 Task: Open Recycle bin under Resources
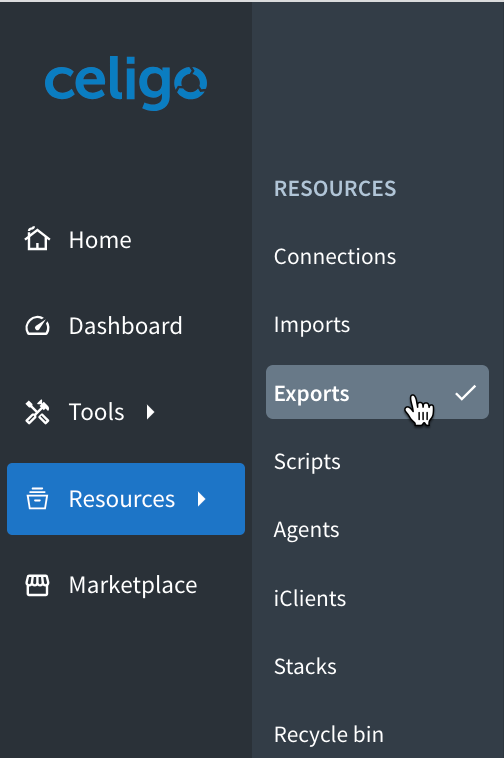click(x=329, y=735)
